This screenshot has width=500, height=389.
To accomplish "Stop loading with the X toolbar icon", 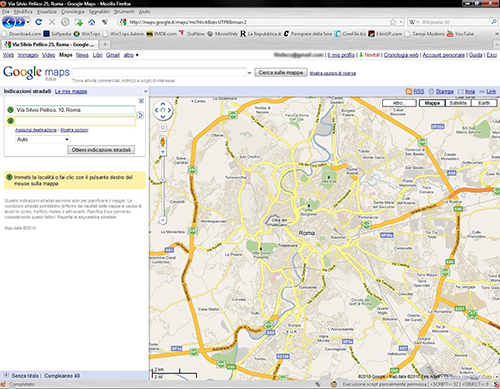I will pos(52,22).
